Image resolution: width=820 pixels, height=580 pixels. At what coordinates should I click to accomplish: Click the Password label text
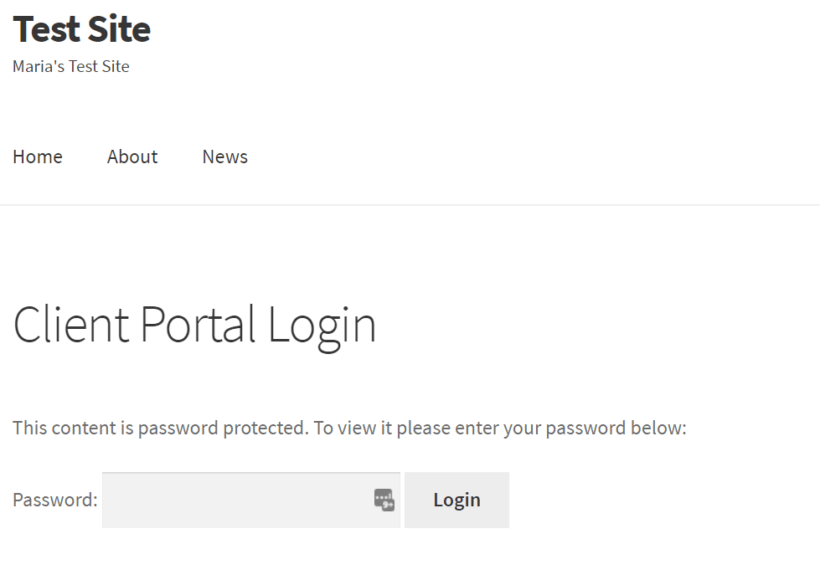[x=52, y=498]
